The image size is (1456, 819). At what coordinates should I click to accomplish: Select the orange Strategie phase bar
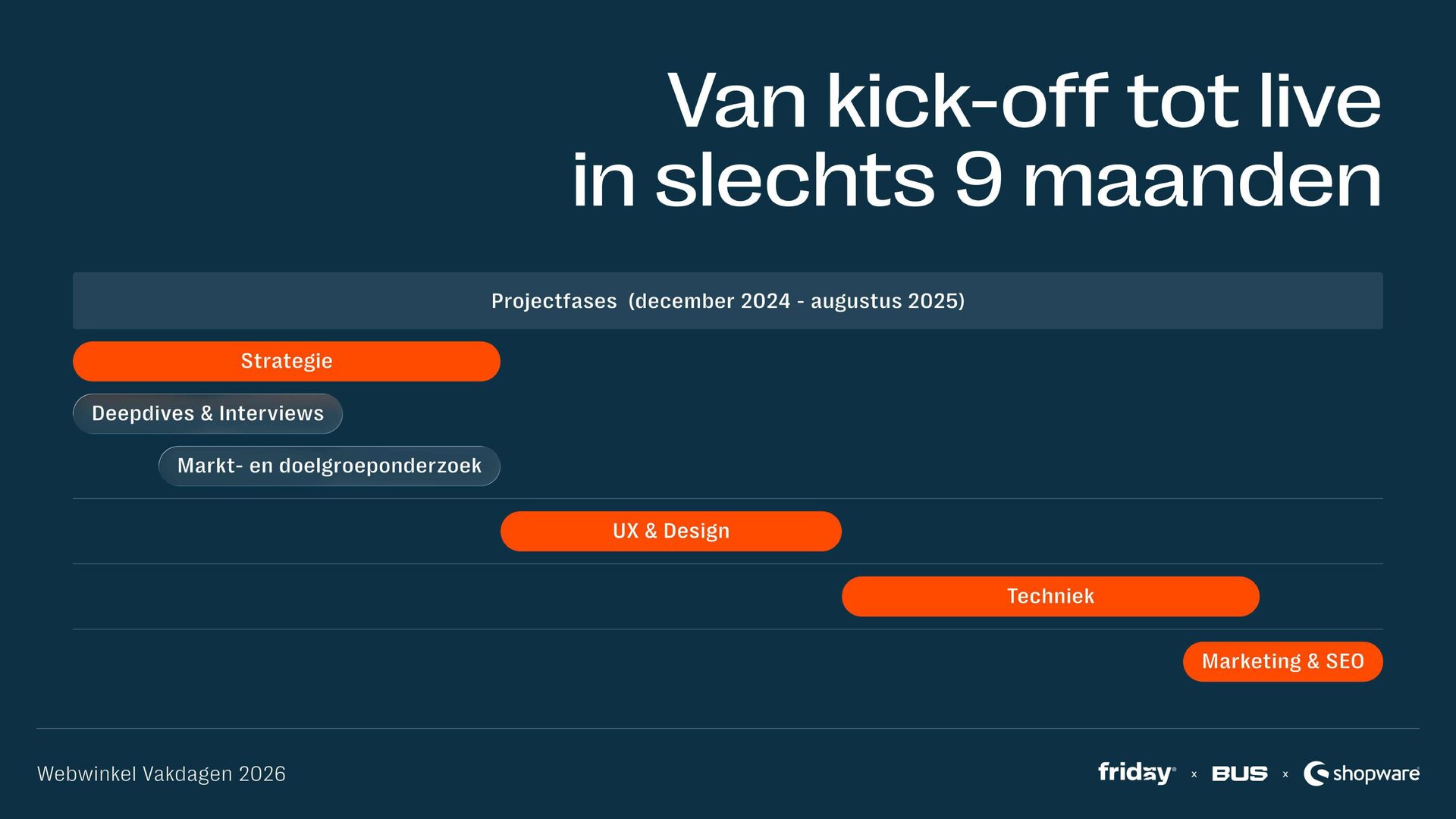286,361
